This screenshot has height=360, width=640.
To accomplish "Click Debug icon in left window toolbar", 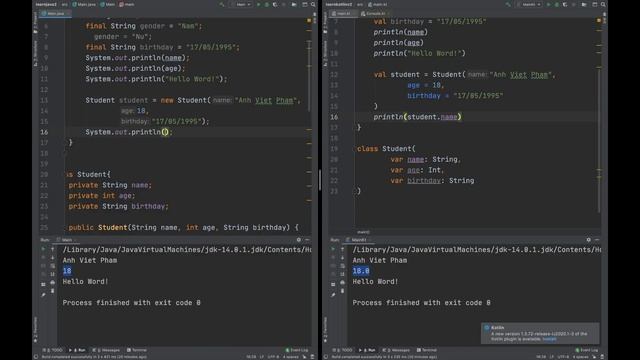I will click(267, 4).
